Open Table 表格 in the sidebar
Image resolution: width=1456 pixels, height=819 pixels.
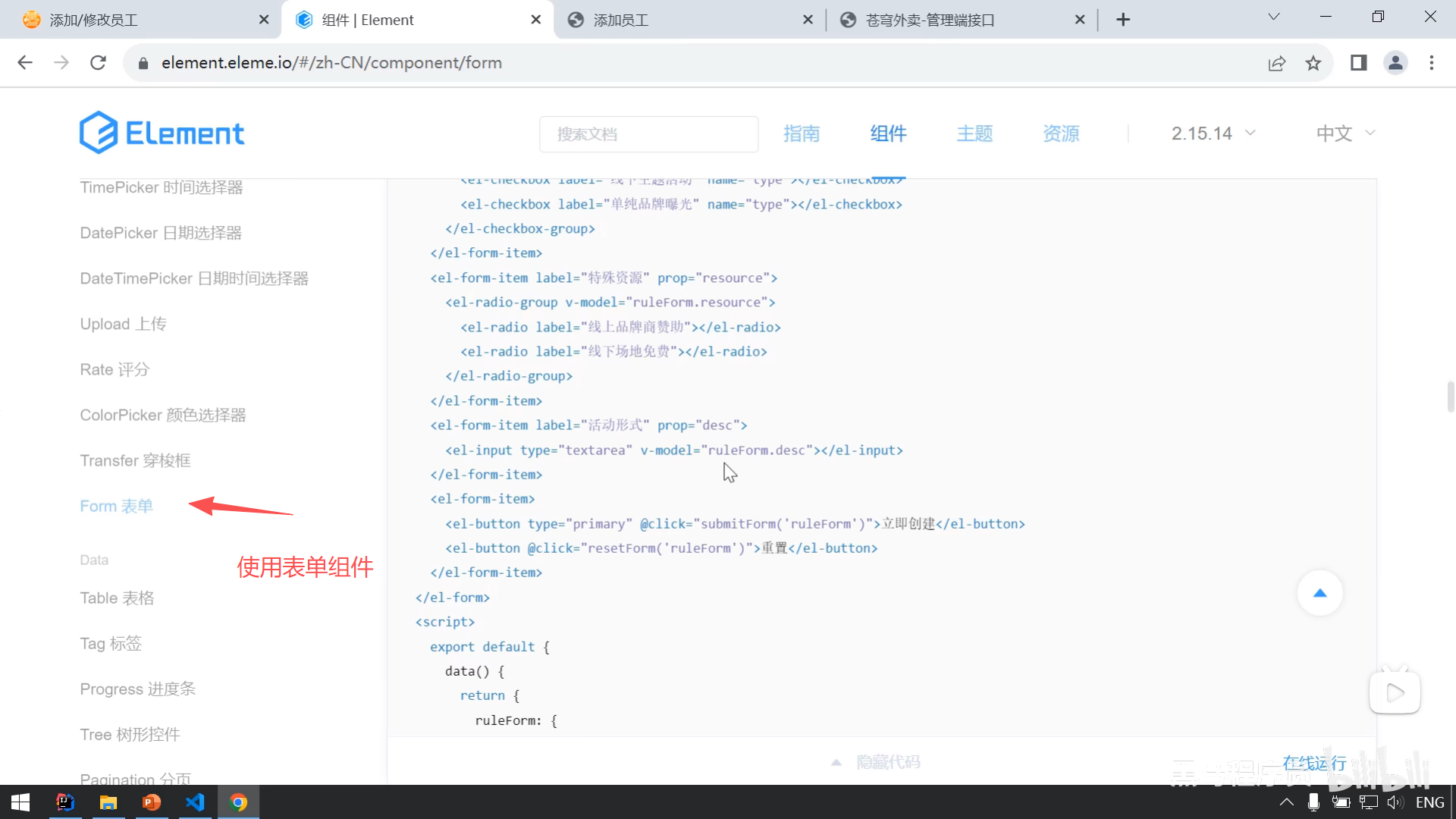tap(117, 598)
